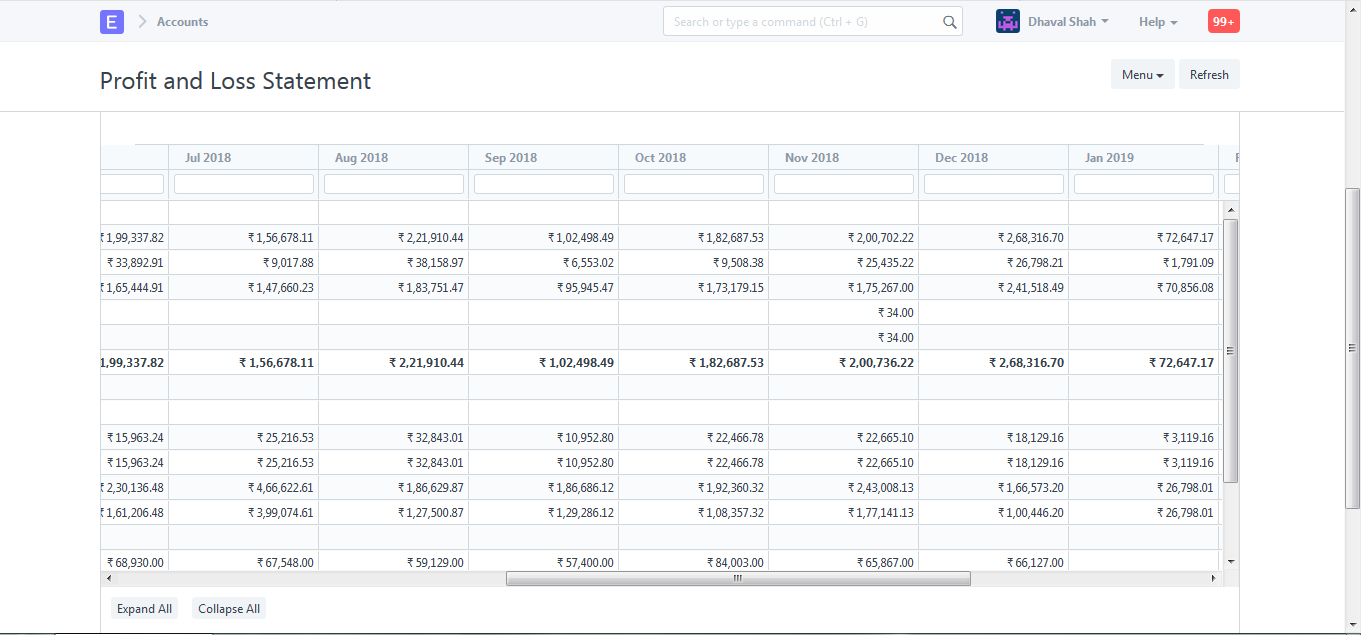
Task: Select the ₹ 67,548.00 cell
Action: (244, 562)
